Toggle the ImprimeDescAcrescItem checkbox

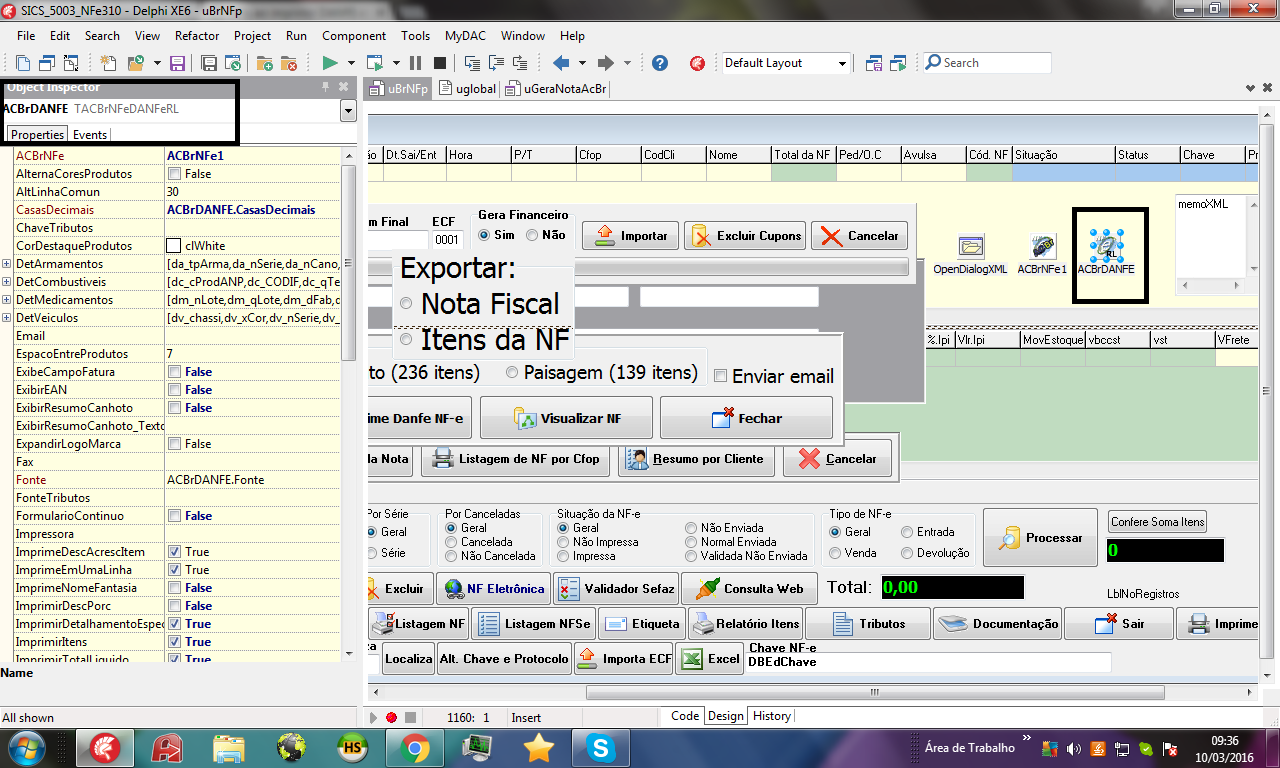(175, 552)
